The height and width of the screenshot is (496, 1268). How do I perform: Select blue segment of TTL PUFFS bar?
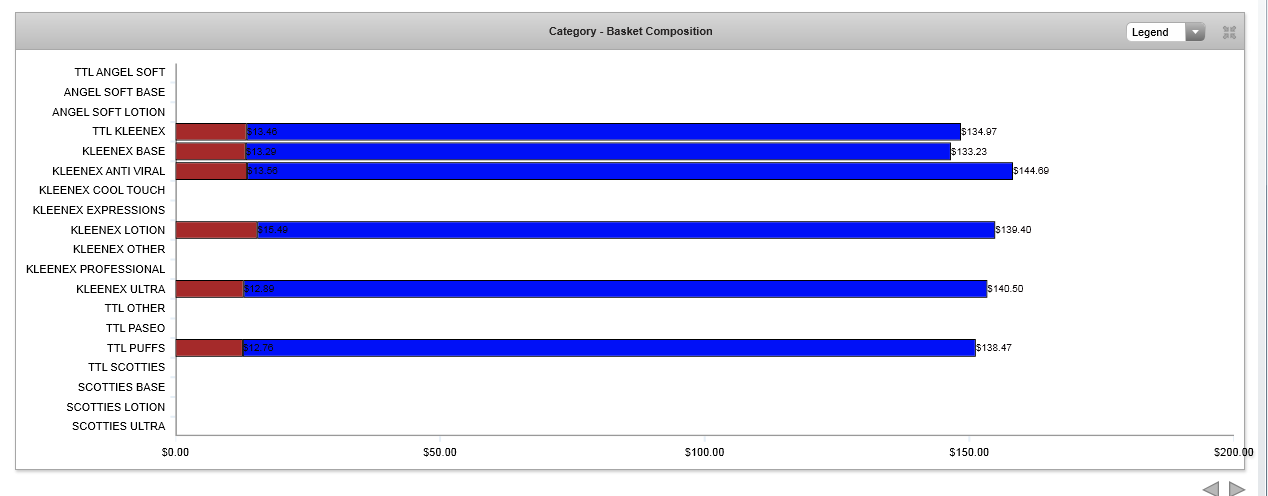(x=610, y=348)
